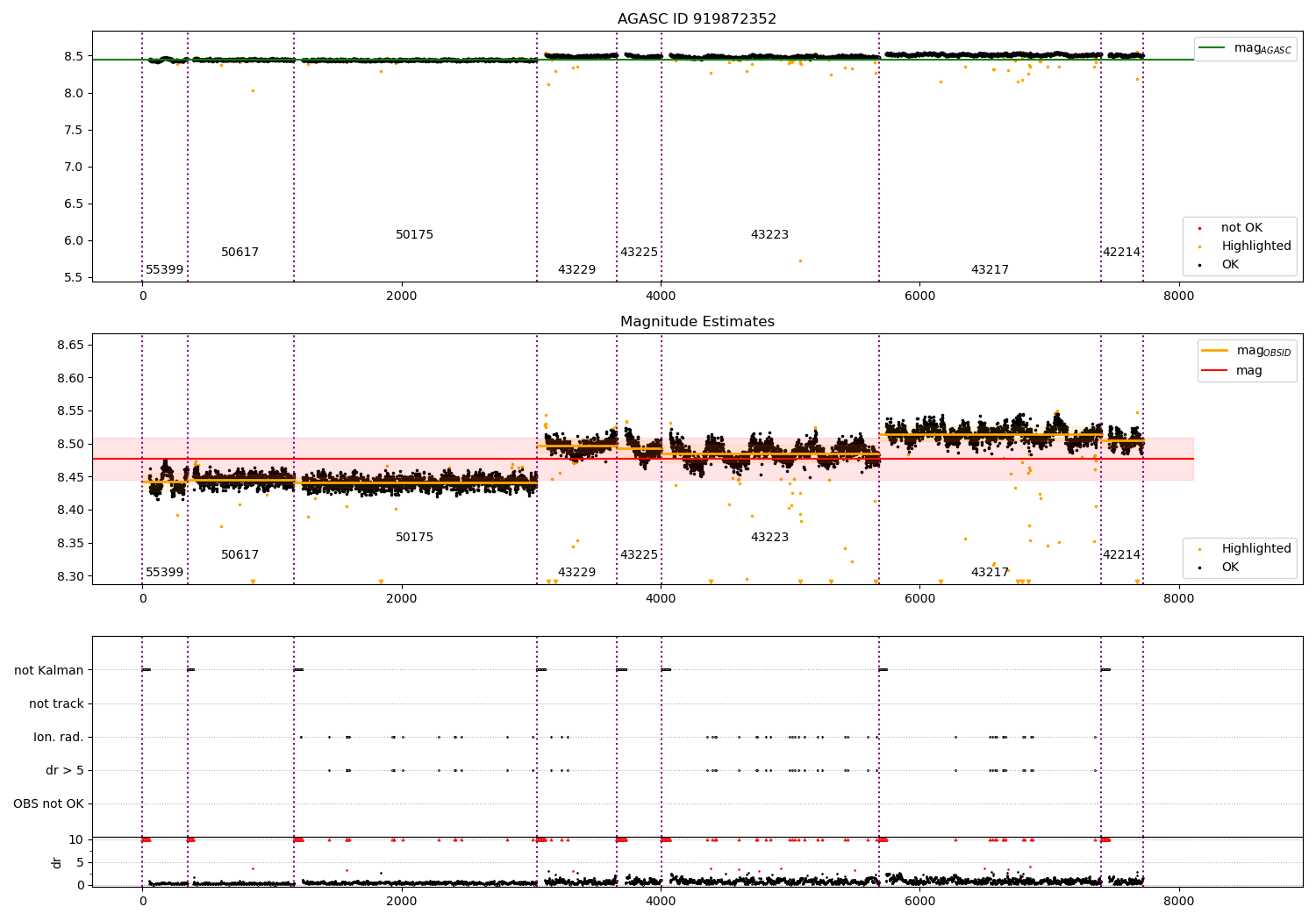Click 'OK' legend entry in the middle plot
This screenshot has height=921, width=1316.
click(x=1219, y=568)
